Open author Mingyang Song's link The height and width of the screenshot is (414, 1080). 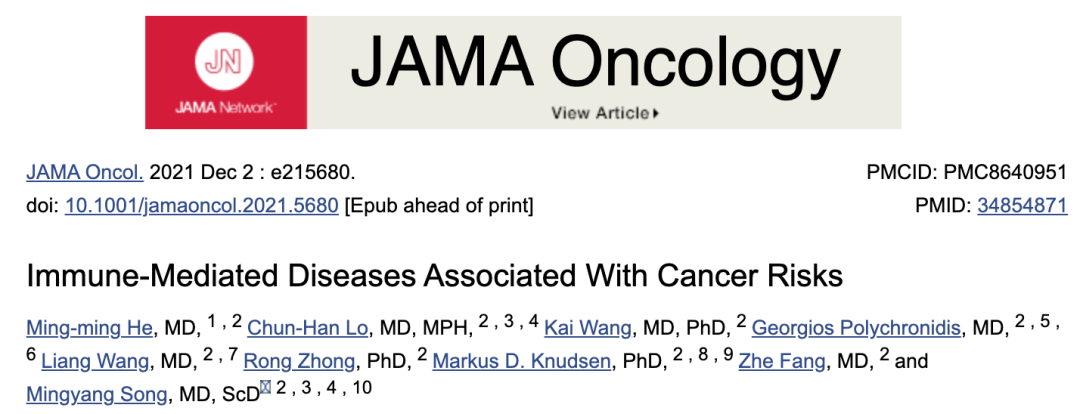click(96, 395)
